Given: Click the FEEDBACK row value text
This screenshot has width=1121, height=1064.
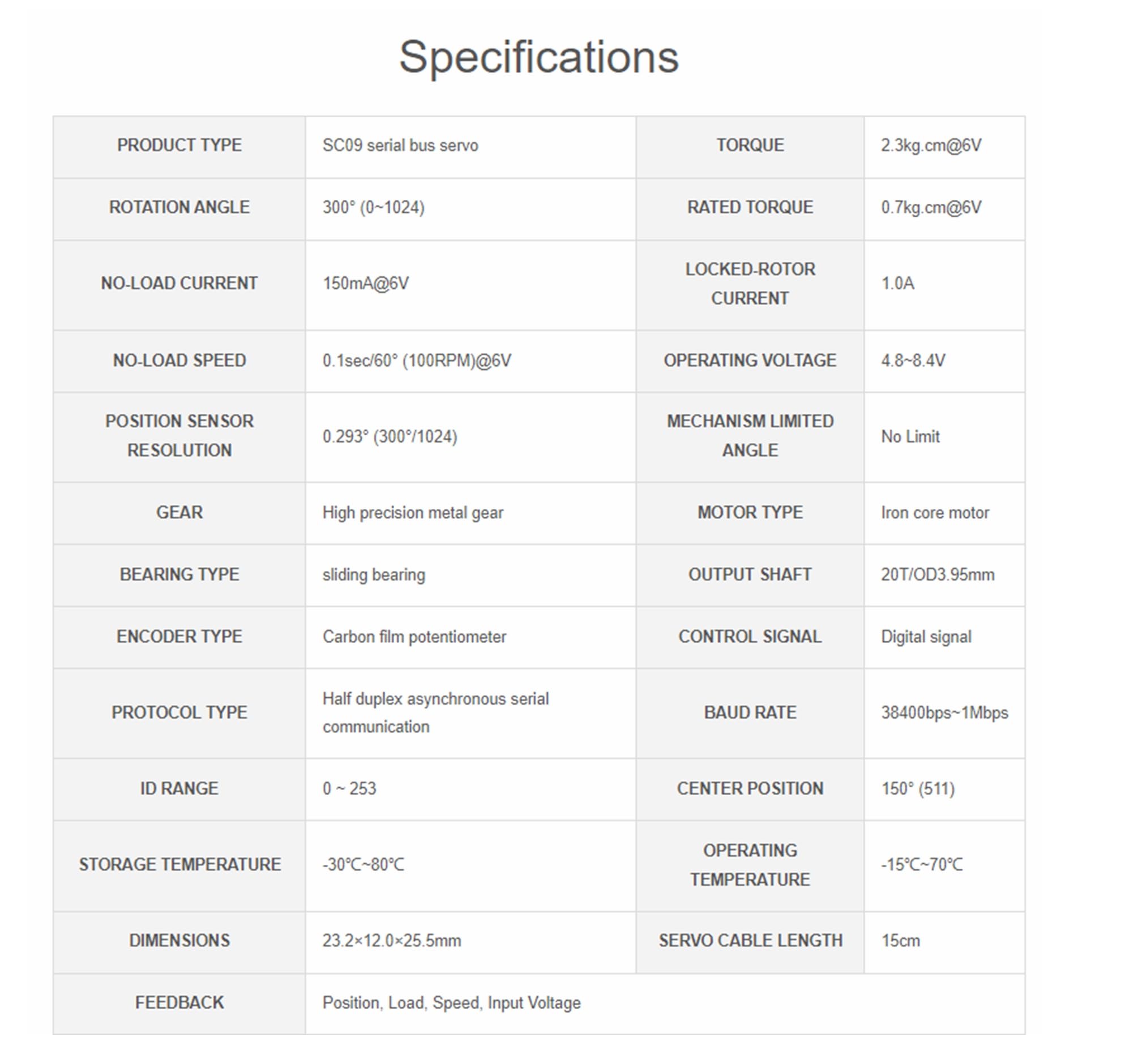Looking at the screenshot, I should tap(451, 1003).
